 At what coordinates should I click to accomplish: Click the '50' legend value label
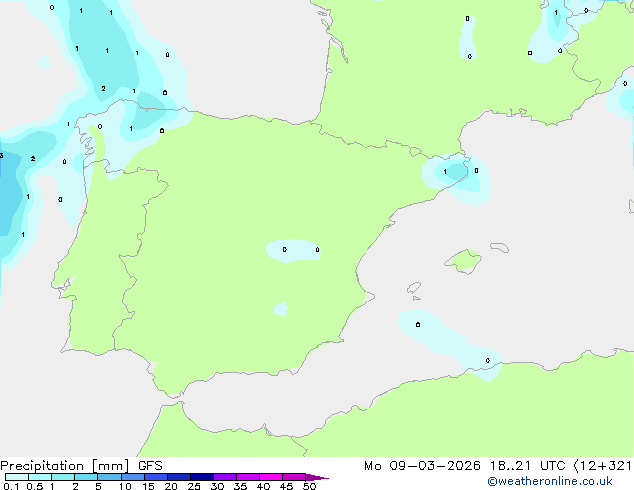(309, 486)
